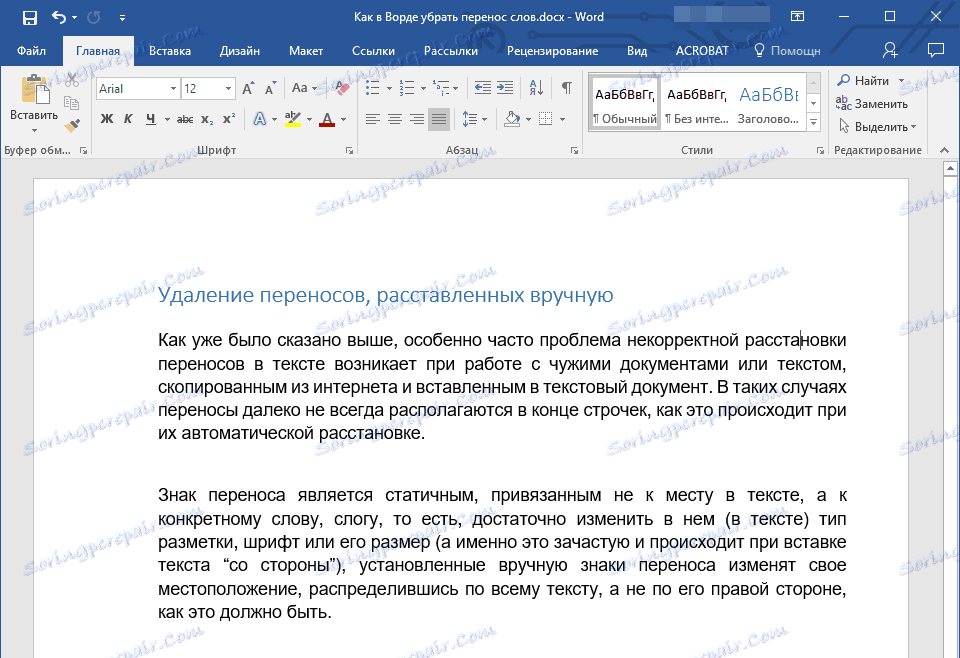This screenshot has width=960, height=658.
Task: Toggle bold (Ж) formatting
Action: tap(107, 120)
